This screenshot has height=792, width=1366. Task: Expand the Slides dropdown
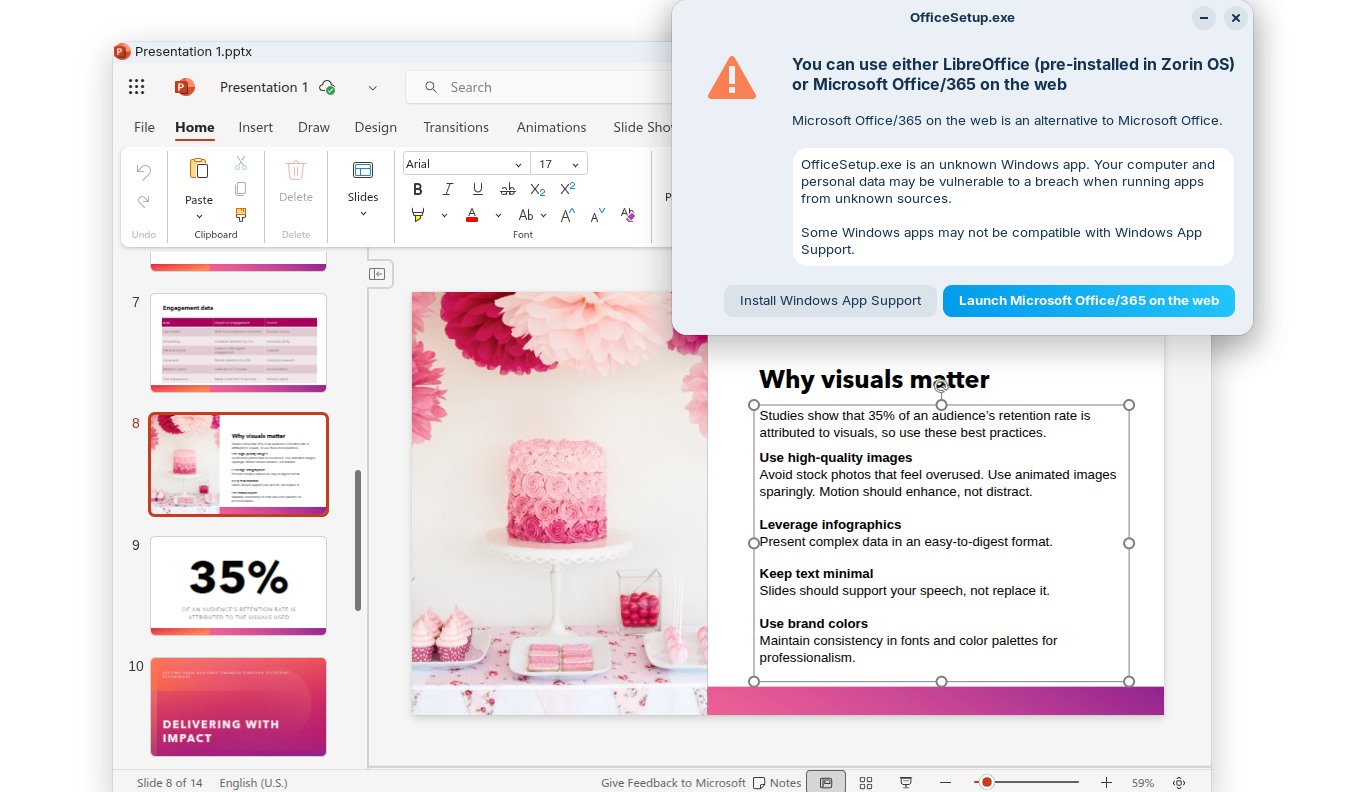pos(362,212)
